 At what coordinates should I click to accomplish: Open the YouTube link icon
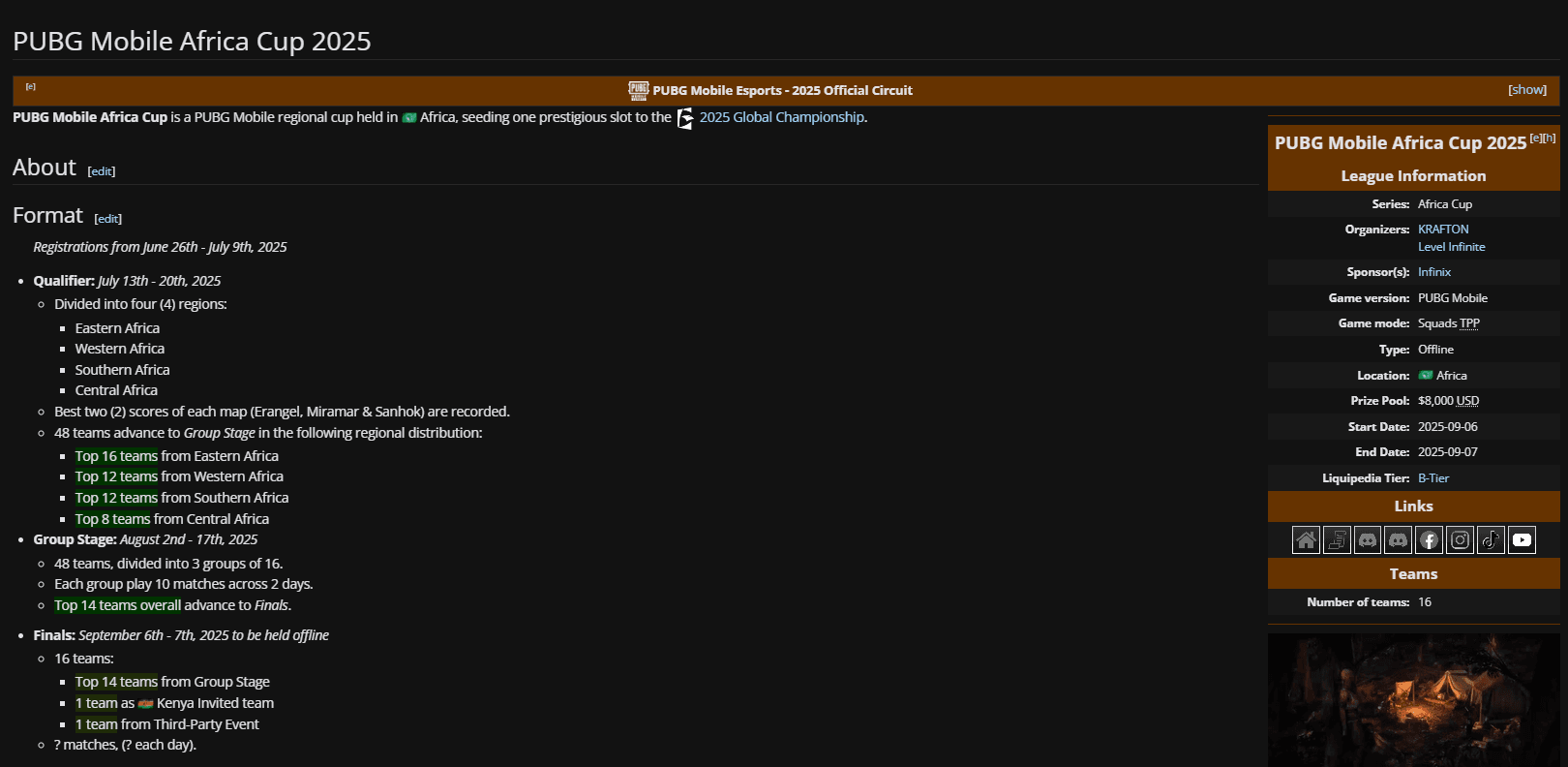(1523, 539)
